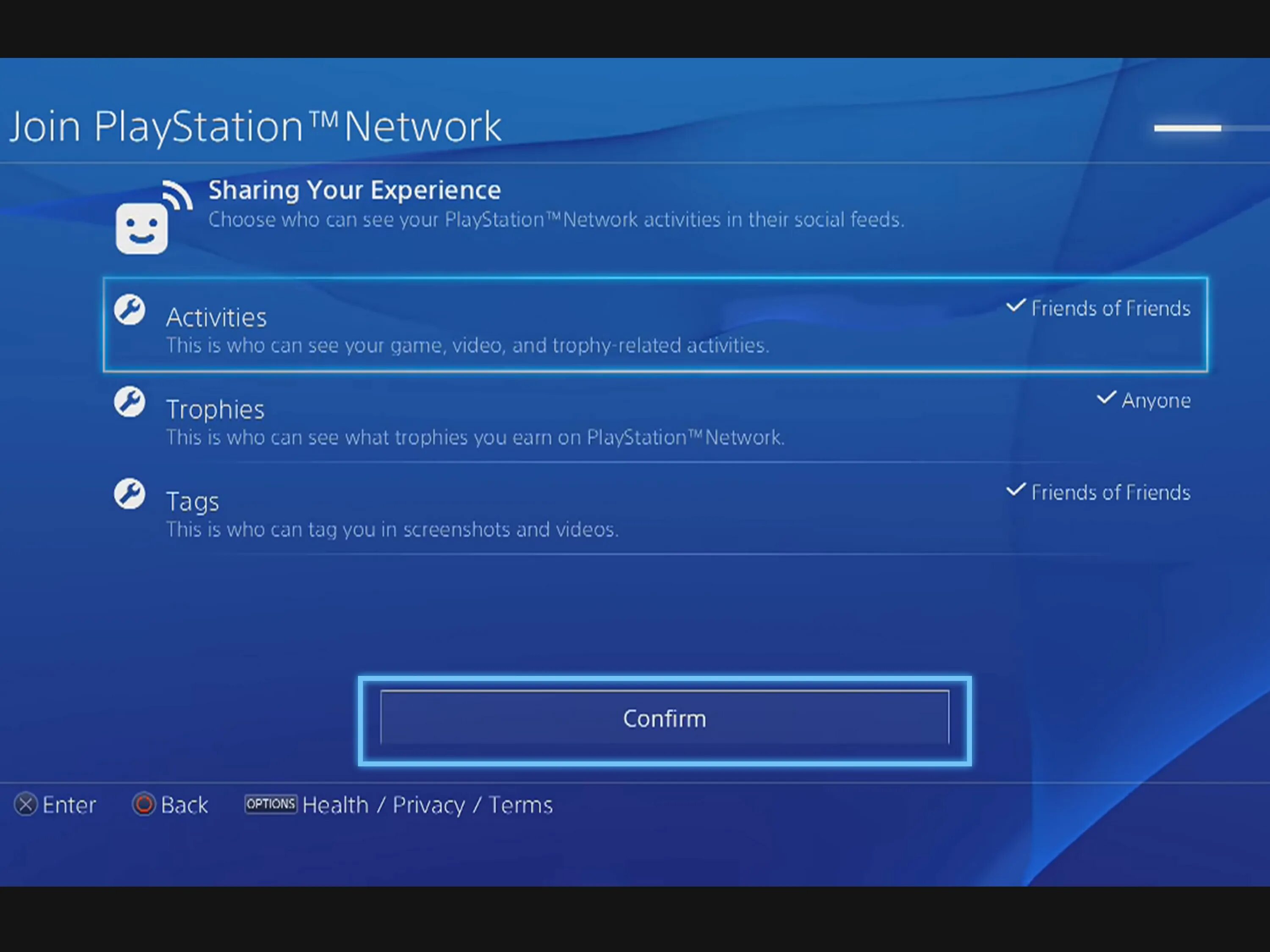
Task: Change Tags value Friends of Friends
Action: pos(1110,493)
